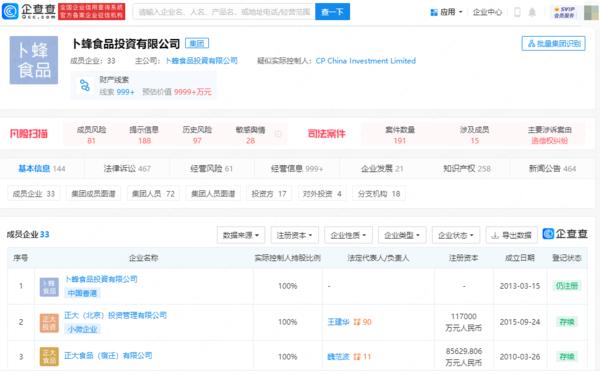The width and height of the screenshot is (600, 371).
Task: Select the 投资方 17 sub-tab
Action: coord(269,194)
